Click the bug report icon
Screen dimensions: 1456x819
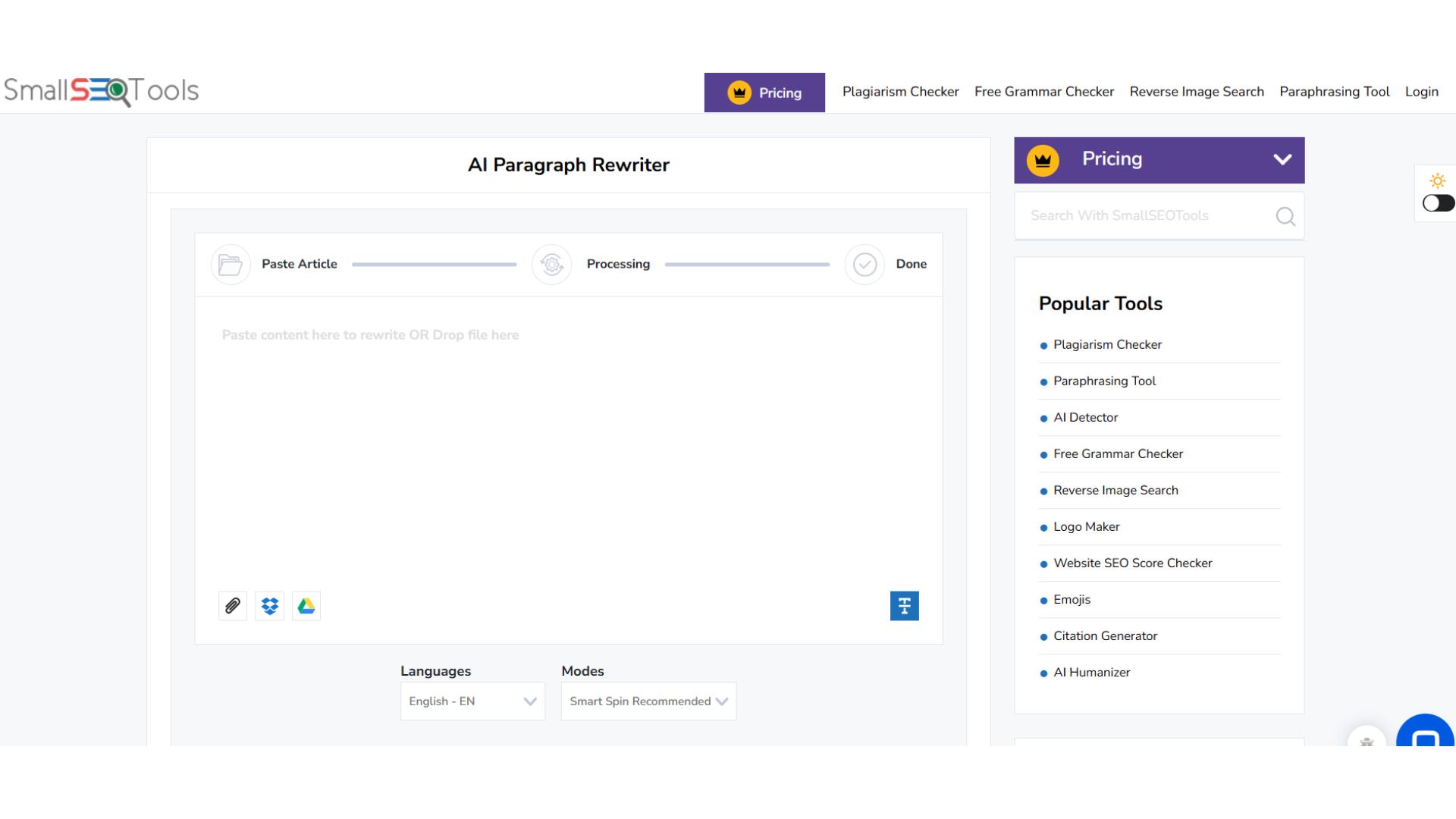click(x=1367, y=739)
